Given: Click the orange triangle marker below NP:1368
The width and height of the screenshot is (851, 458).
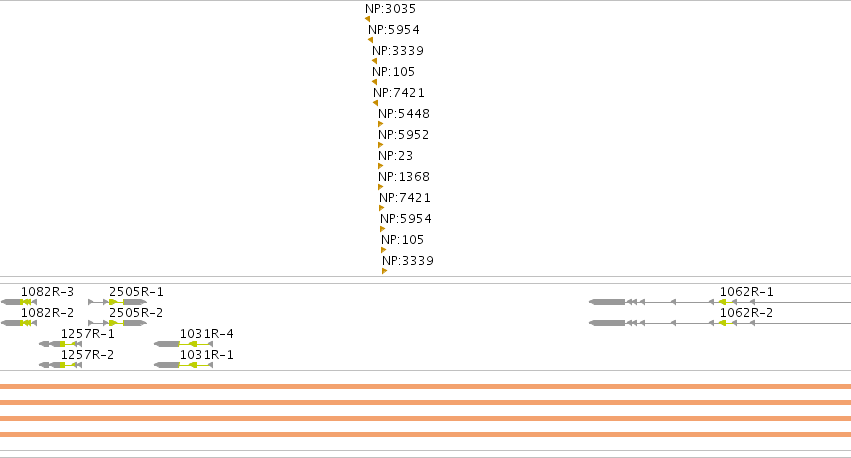Looking at the screenshot, I should pos(380,187).
